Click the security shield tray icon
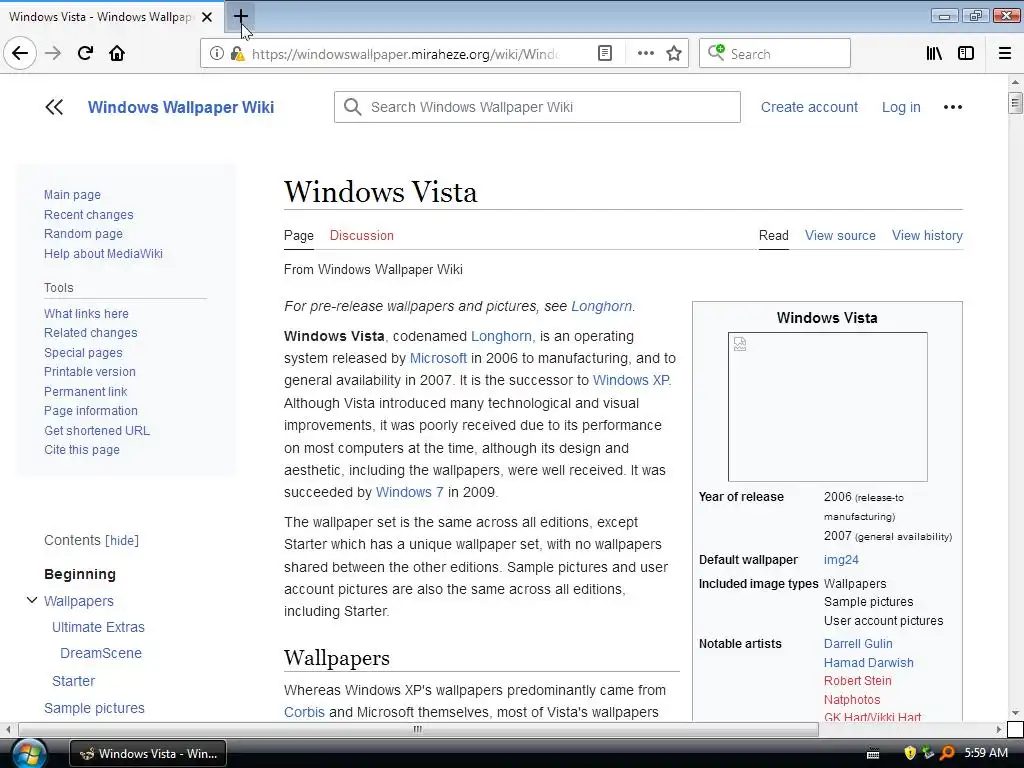The width and height of the screenshot is (1024, 768). tap(910, 753)
